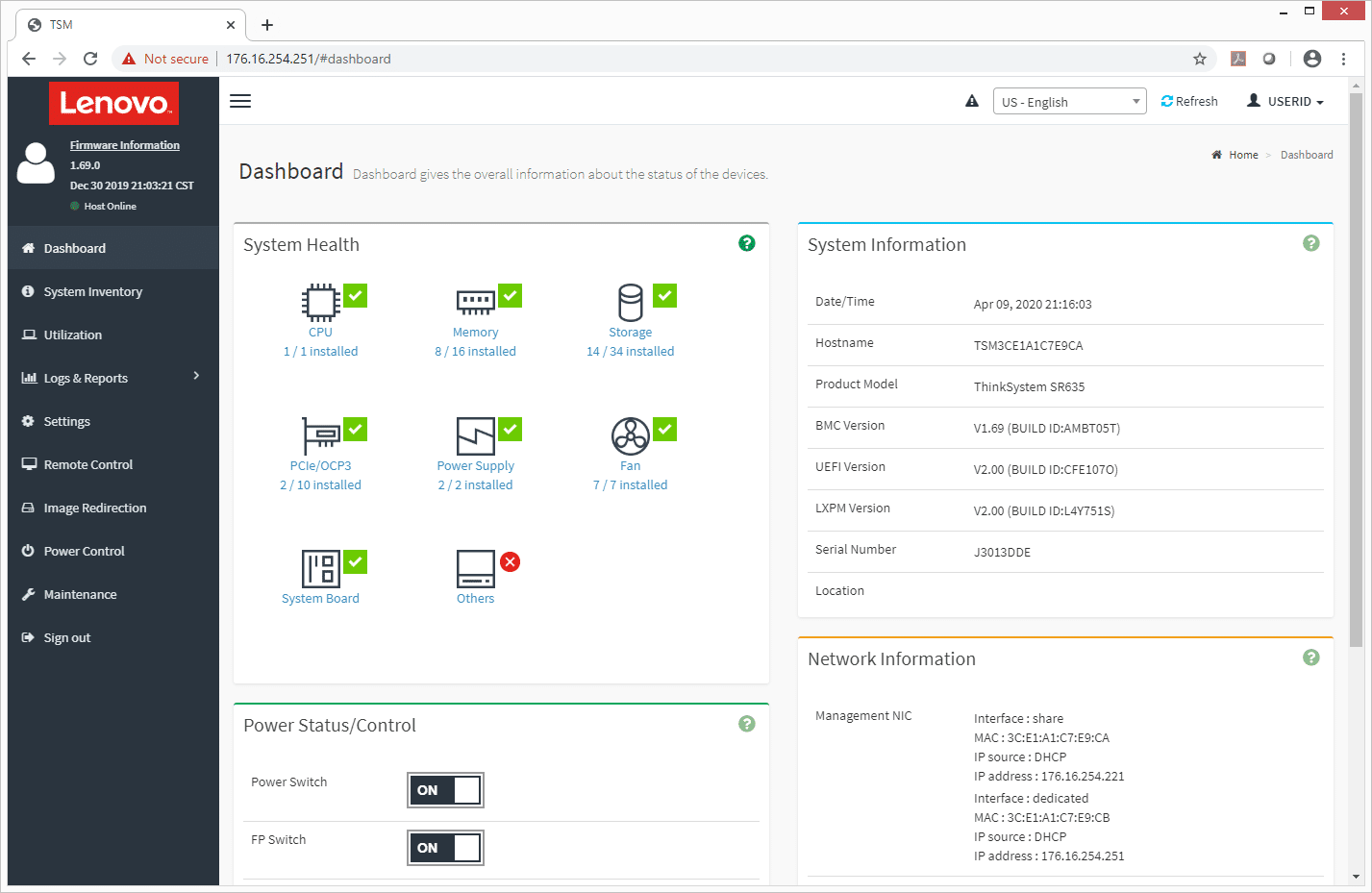Open the Chrome three-dot menu
1372x893 pixels.
pyautogui.click(x=1344, y=59)
